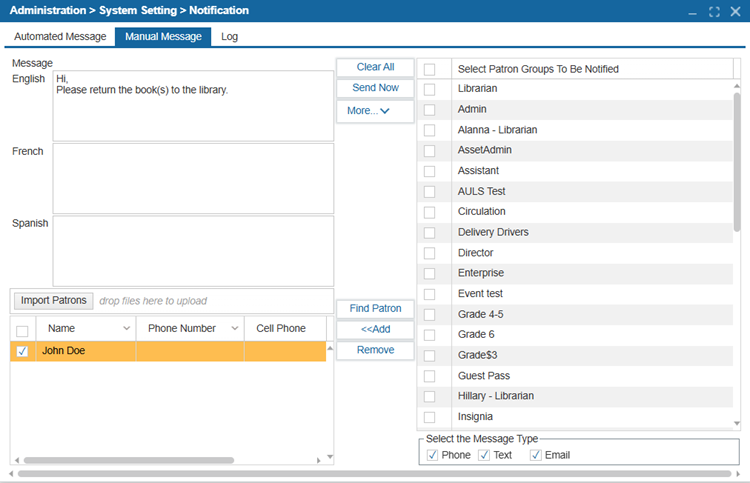Check the Librarian group checkbox
750x483 pixels.
pos(430,89)
